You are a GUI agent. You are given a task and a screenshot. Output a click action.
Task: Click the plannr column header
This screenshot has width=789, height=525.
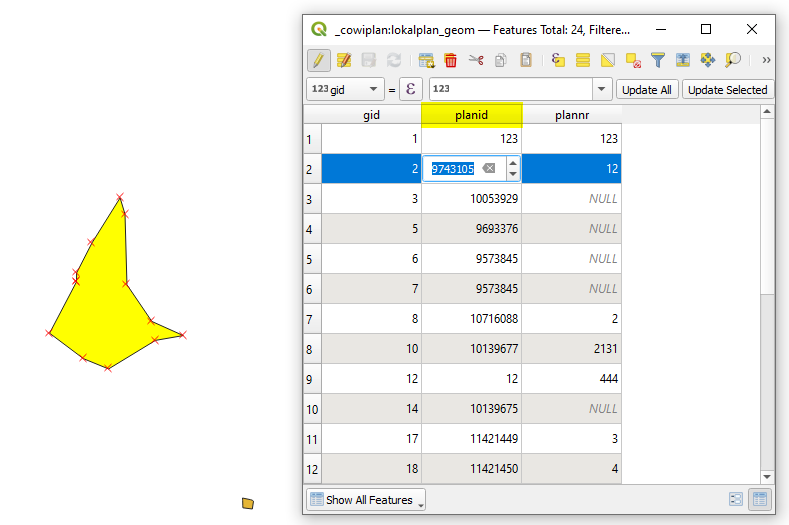coord(571,115)
